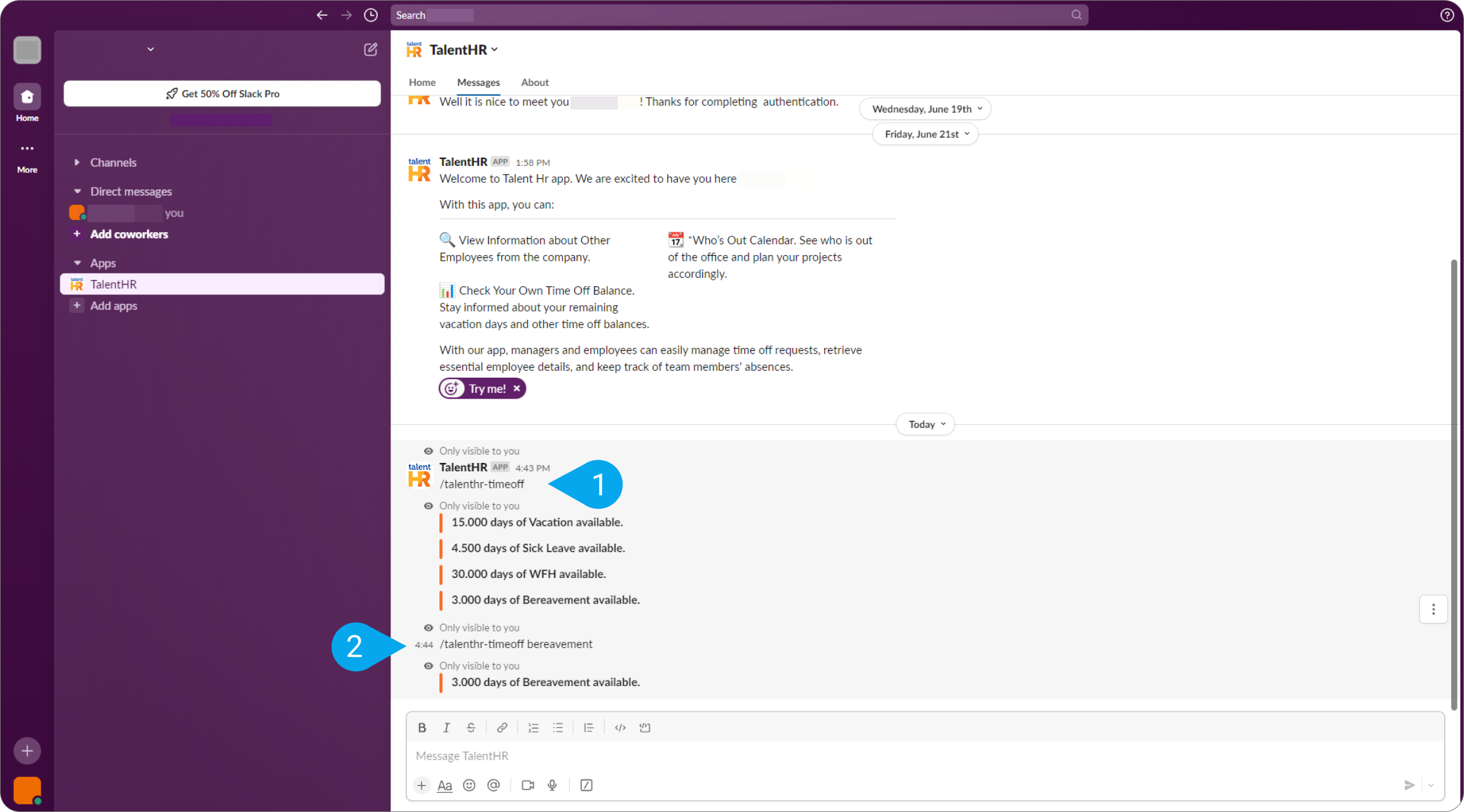Open the emoji picker
Viewport: 1464px width, 812px height.
(x=469, y=785)
